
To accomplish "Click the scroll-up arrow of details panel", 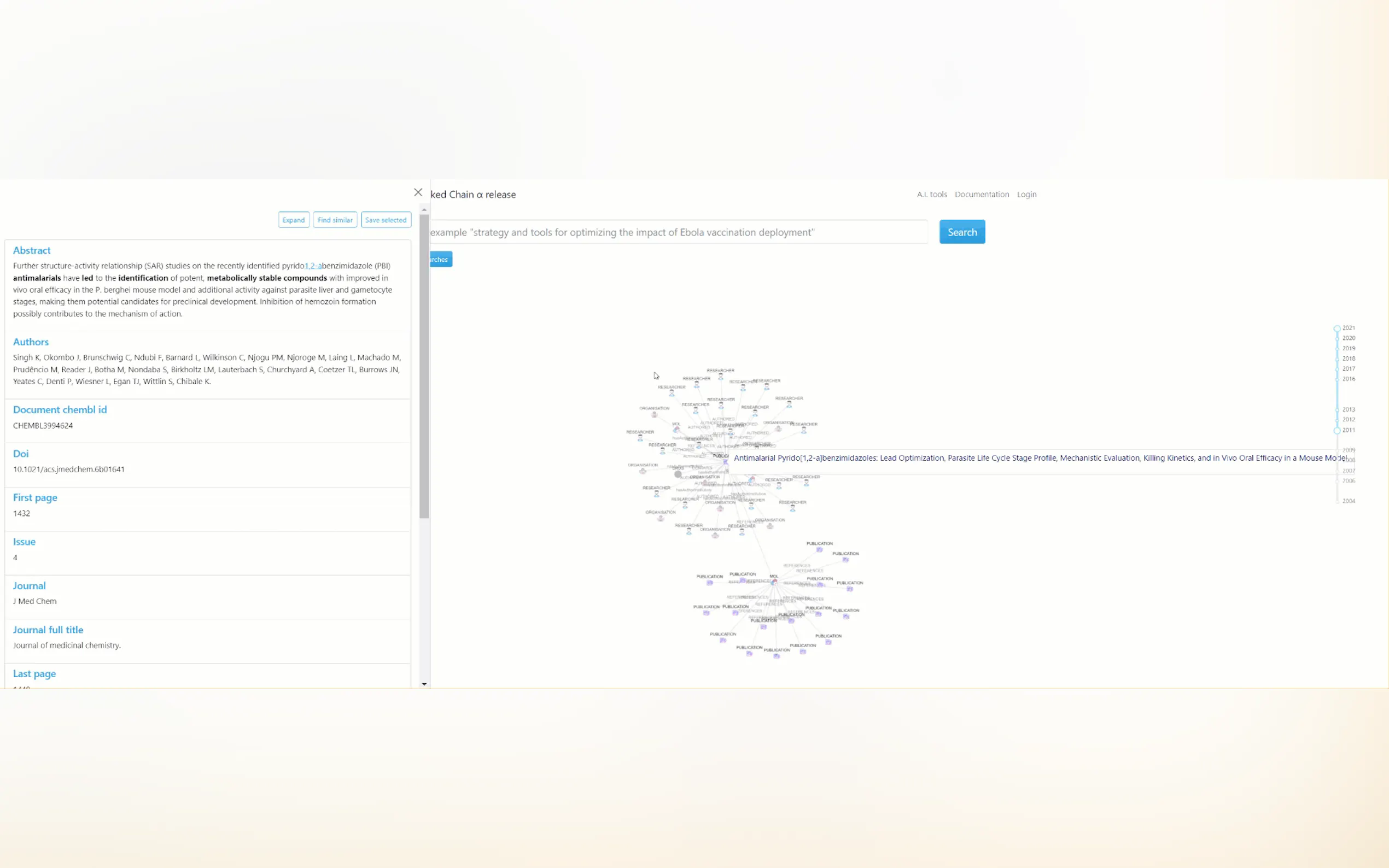I will (424, 210).
